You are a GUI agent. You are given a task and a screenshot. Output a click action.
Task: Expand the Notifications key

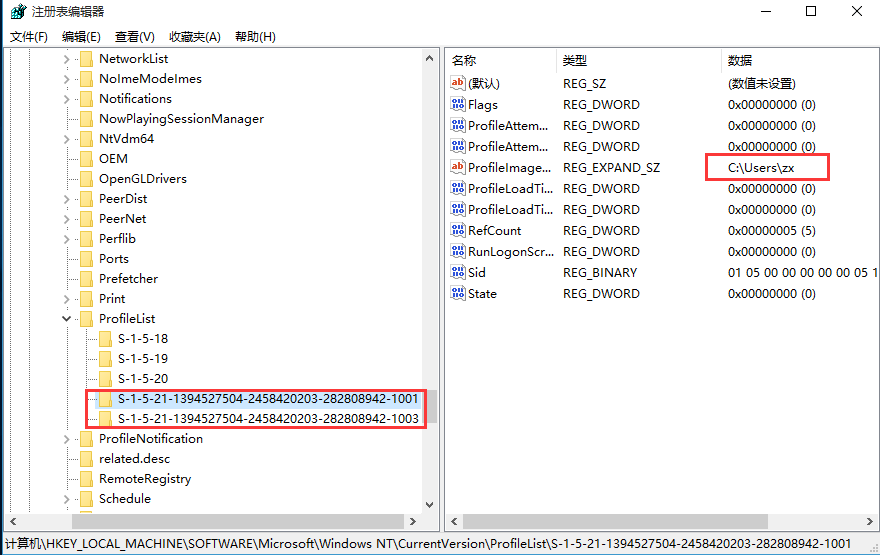(66, 99)
